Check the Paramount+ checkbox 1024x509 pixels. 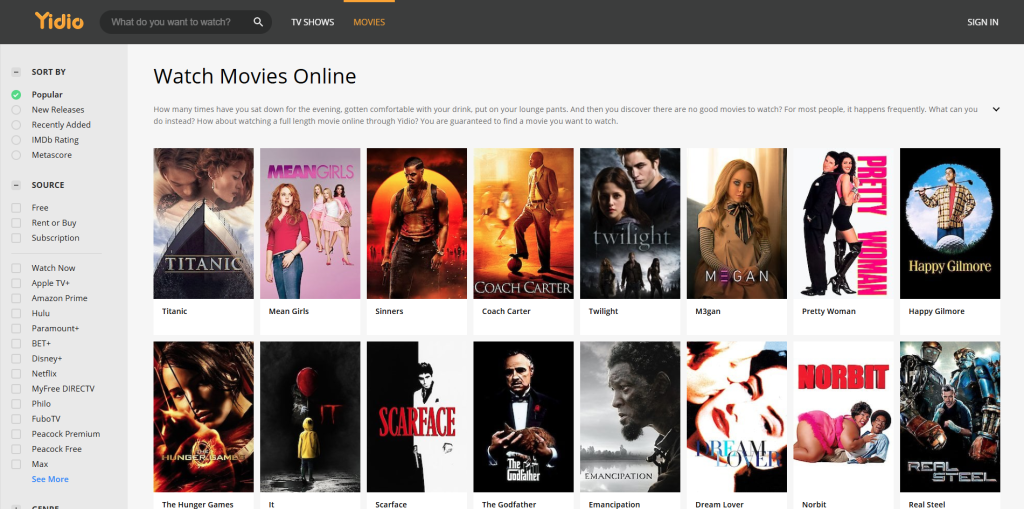[x=16, y=328]
